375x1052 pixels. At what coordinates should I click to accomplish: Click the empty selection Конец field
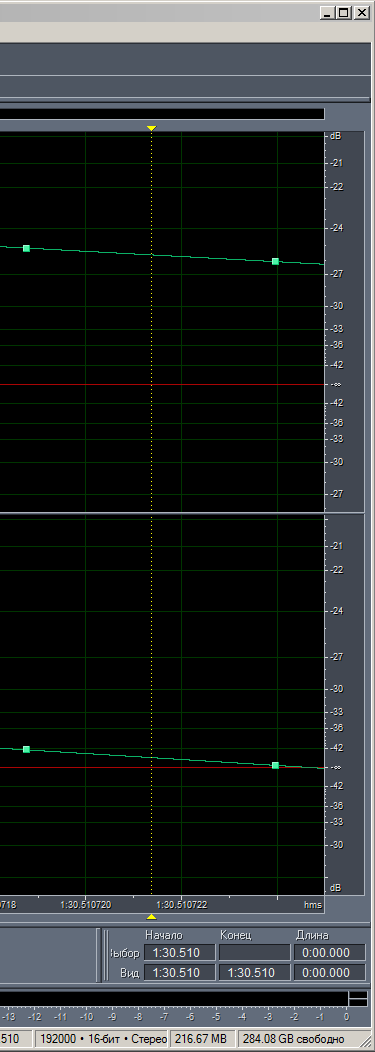[x=254, y=953]
